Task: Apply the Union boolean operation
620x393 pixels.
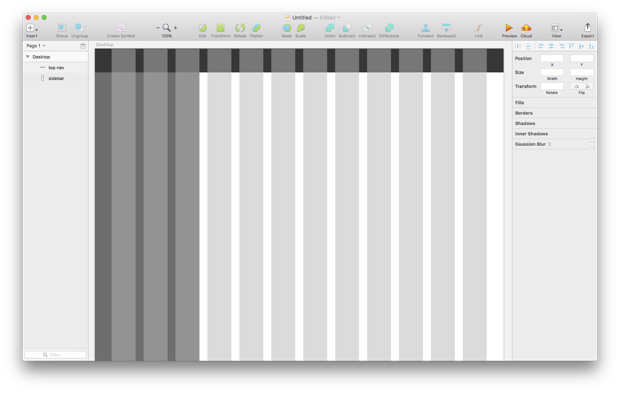Action: (x=329, y=28)
